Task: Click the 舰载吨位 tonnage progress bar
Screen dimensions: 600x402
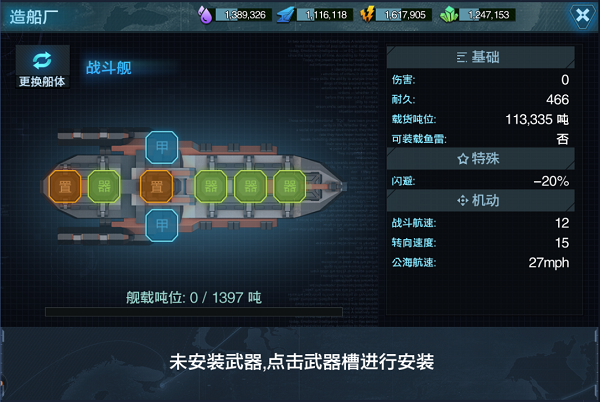Action: click(x=194, y=312)
